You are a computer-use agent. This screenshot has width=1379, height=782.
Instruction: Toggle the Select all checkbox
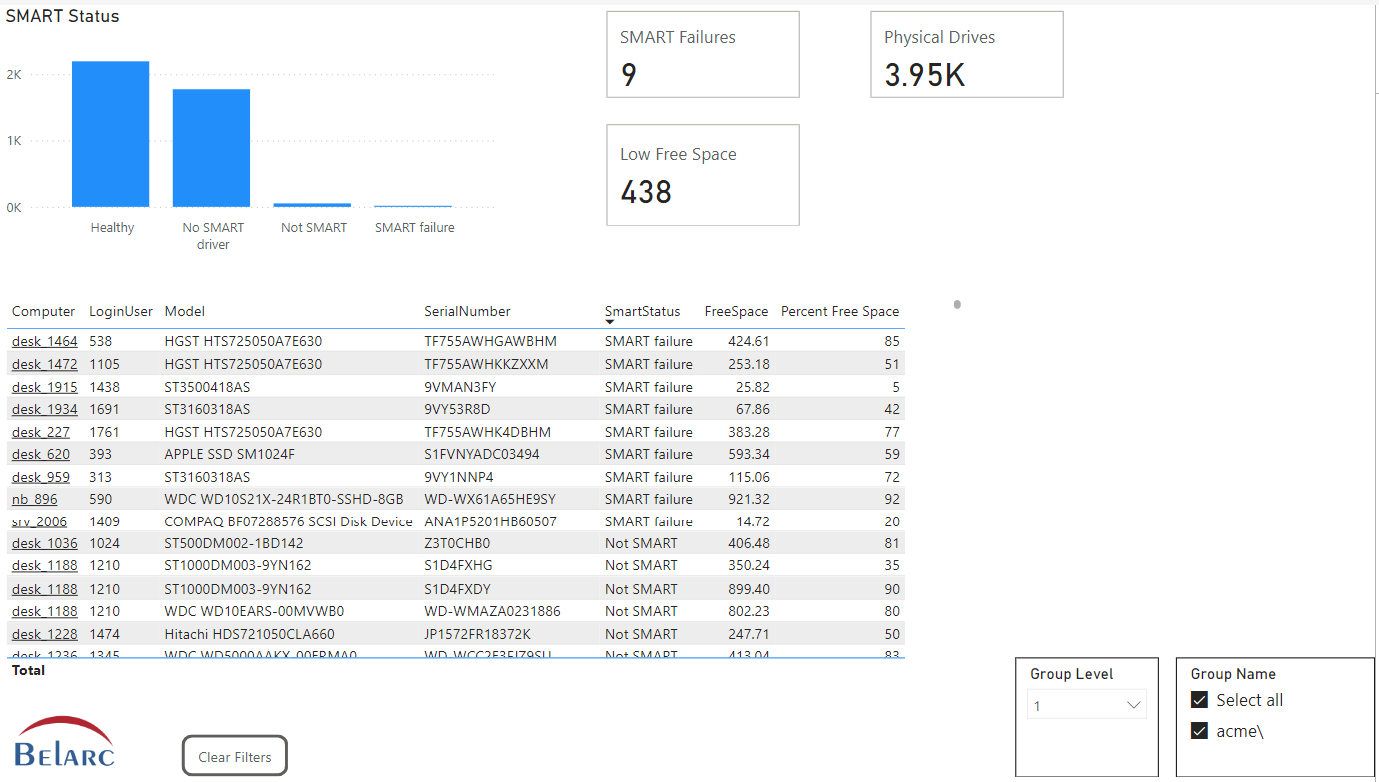(1200, 700)
